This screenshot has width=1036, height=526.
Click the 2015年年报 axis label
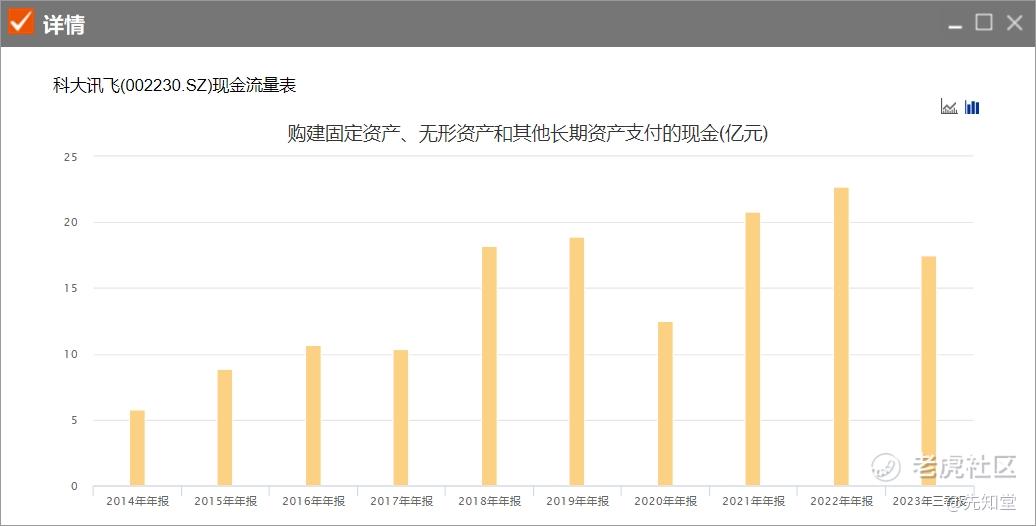pos(225,501)
